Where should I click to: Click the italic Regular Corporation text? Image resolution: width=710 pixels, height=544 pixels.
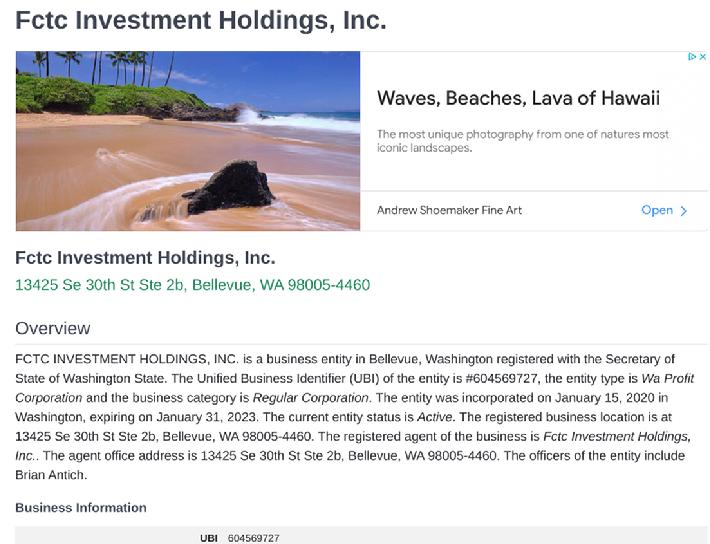point(311,398)
